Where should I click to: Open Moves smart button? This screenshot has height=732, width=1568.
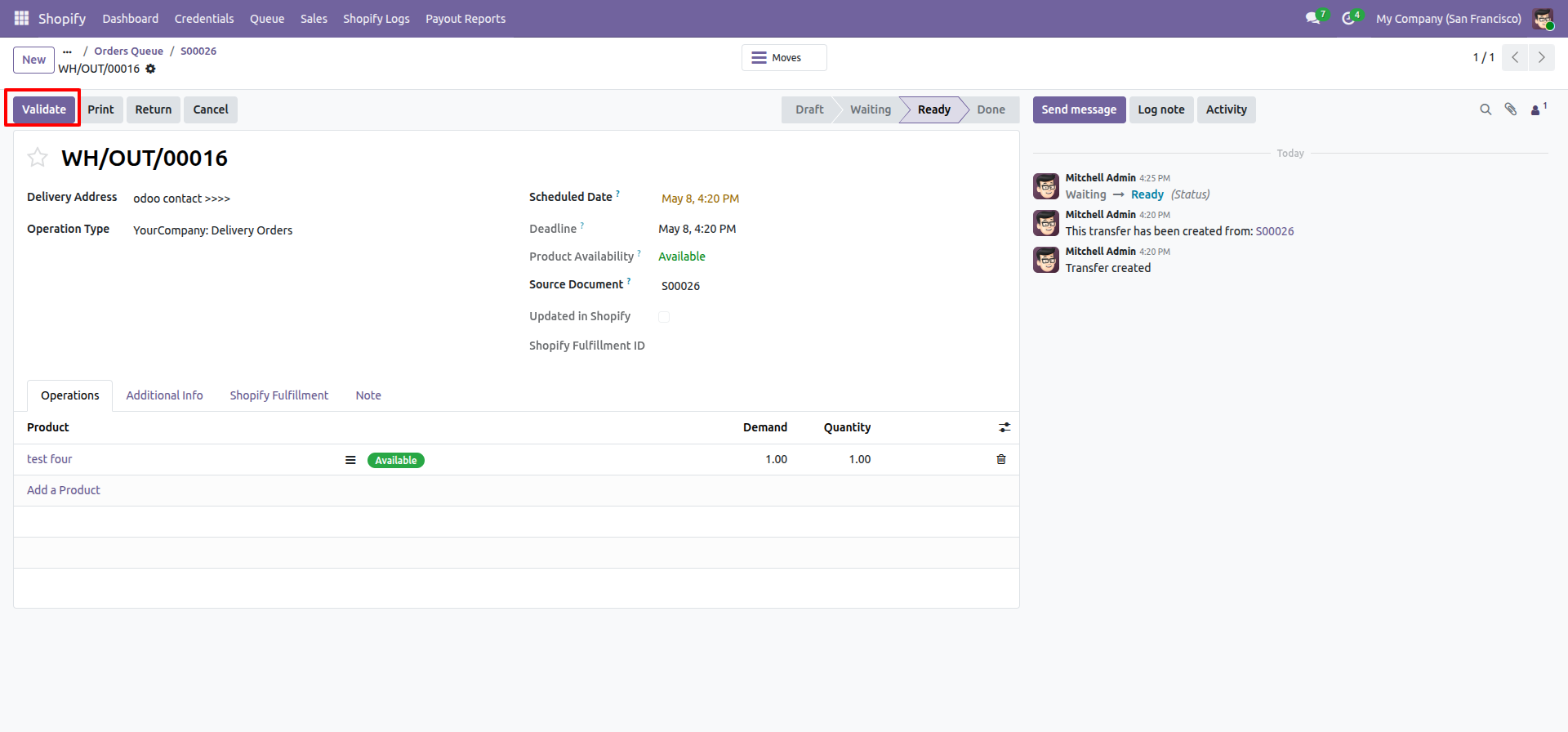click(x=784, y=58)
